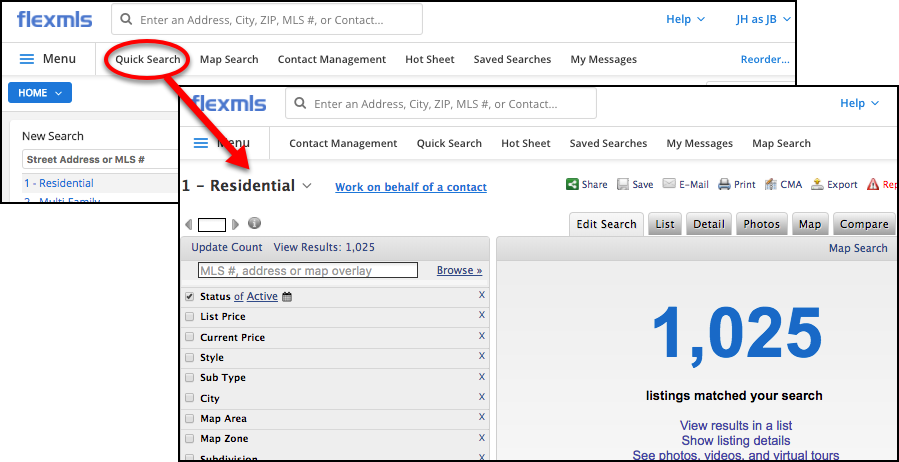899x462 pixels.
Task: Click the Save disk icon
Action: 622,185
